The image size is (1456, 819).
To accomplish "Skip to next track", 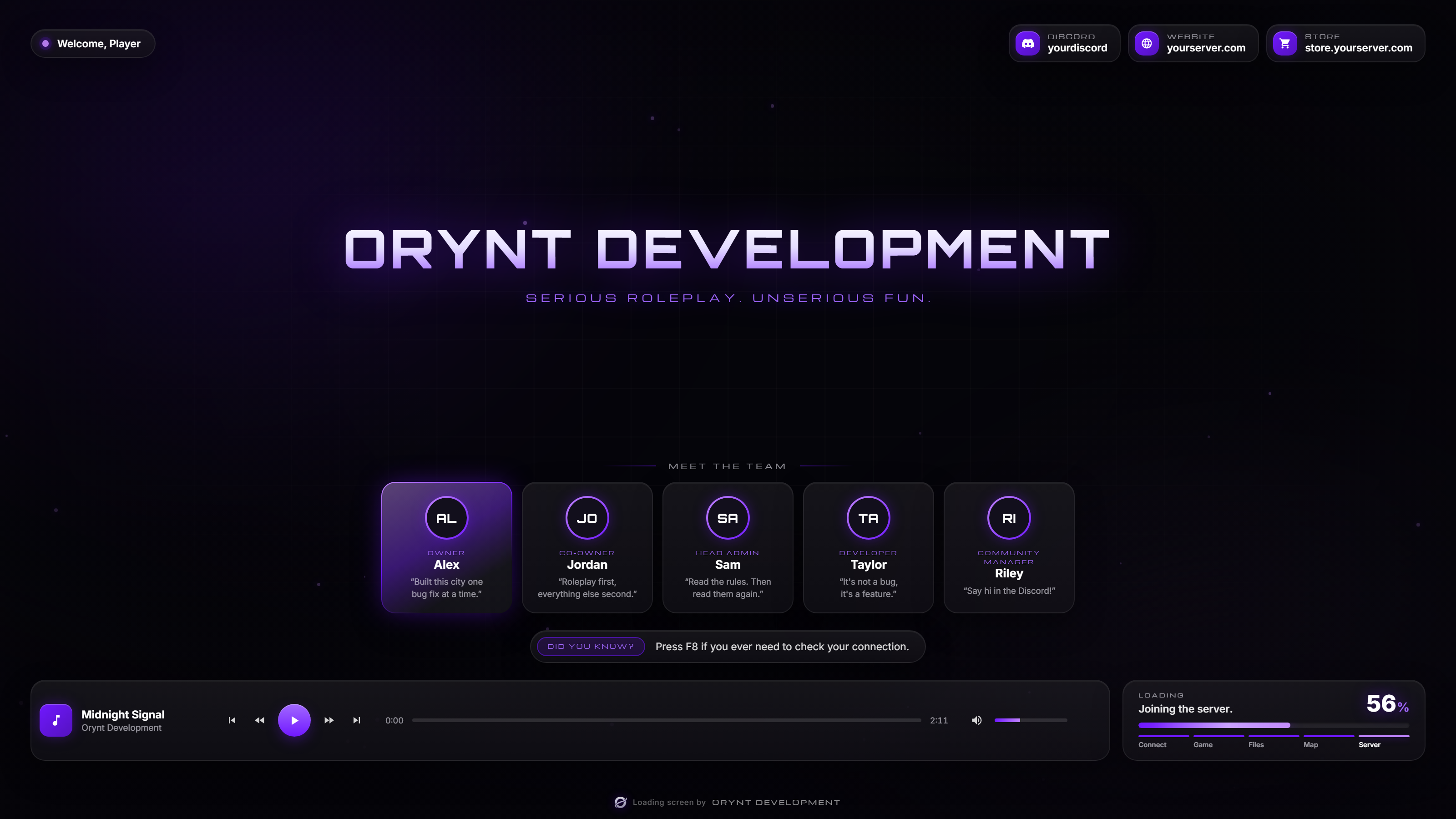I will 357,720.
